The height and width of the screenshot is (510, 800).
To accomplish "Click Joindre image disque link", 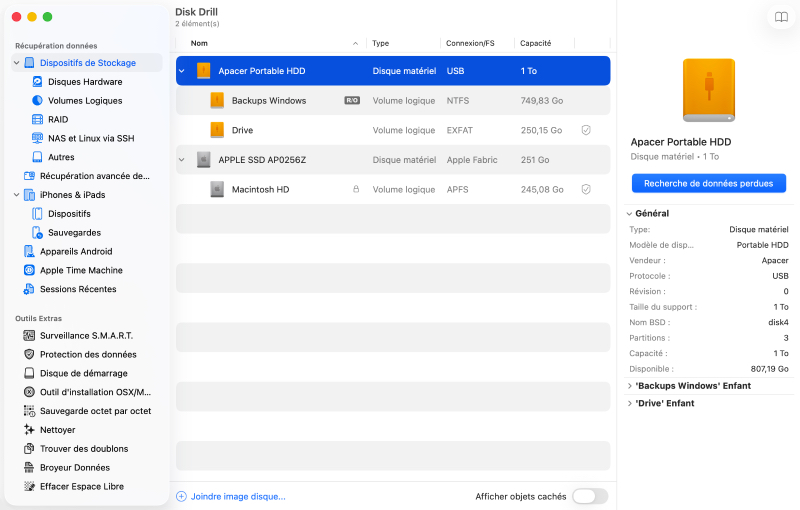I will click(x=238, y=497).
